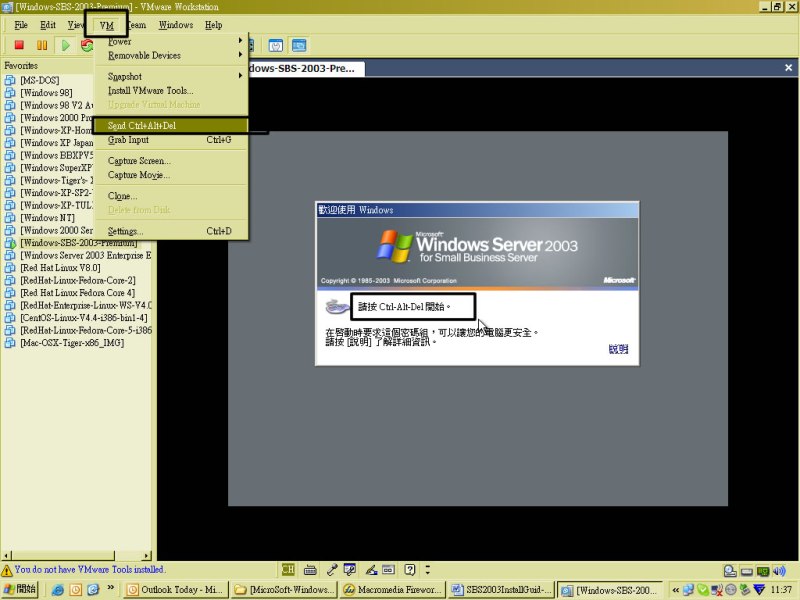Click the Mac-OSX-Tiger-x86_IMG VM icon

pyautogui.click(x=10, y=343)
